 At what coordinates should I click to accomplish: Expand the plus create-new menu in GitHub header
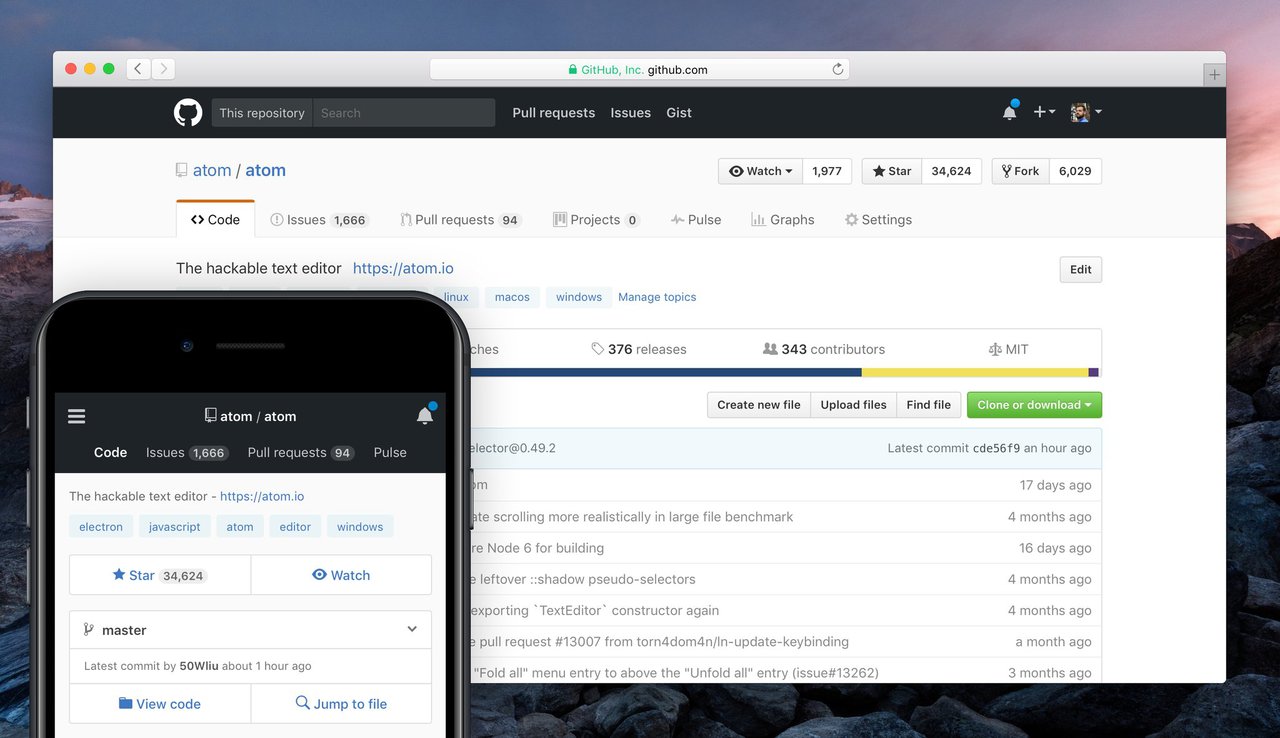tap(1044, 112)
